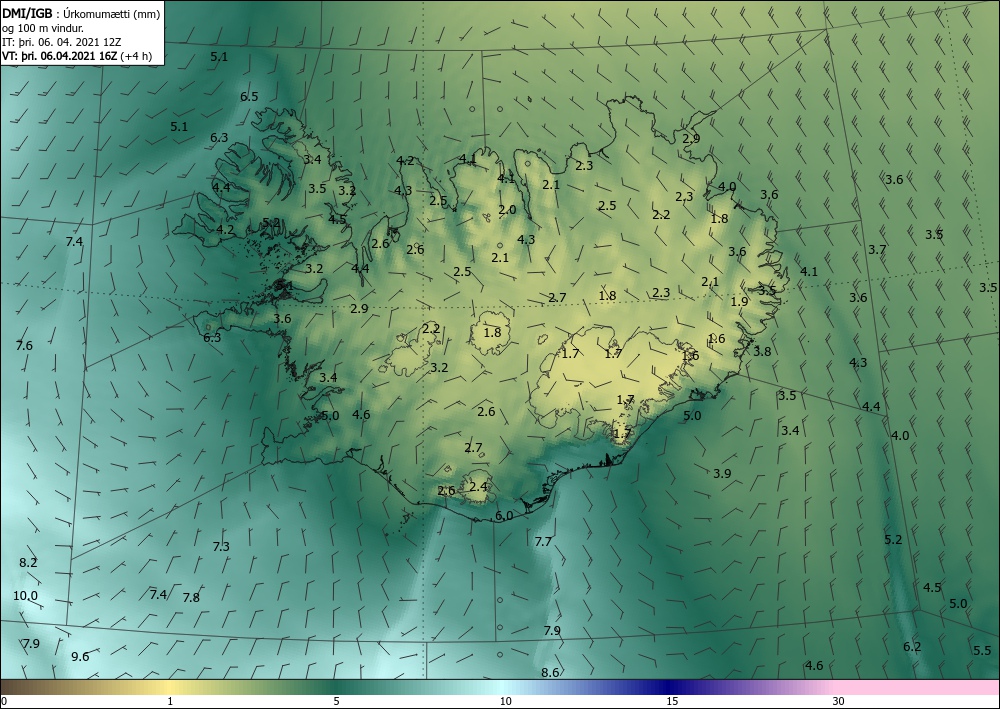Click the 3.9 value on the map

coord(722,473)
